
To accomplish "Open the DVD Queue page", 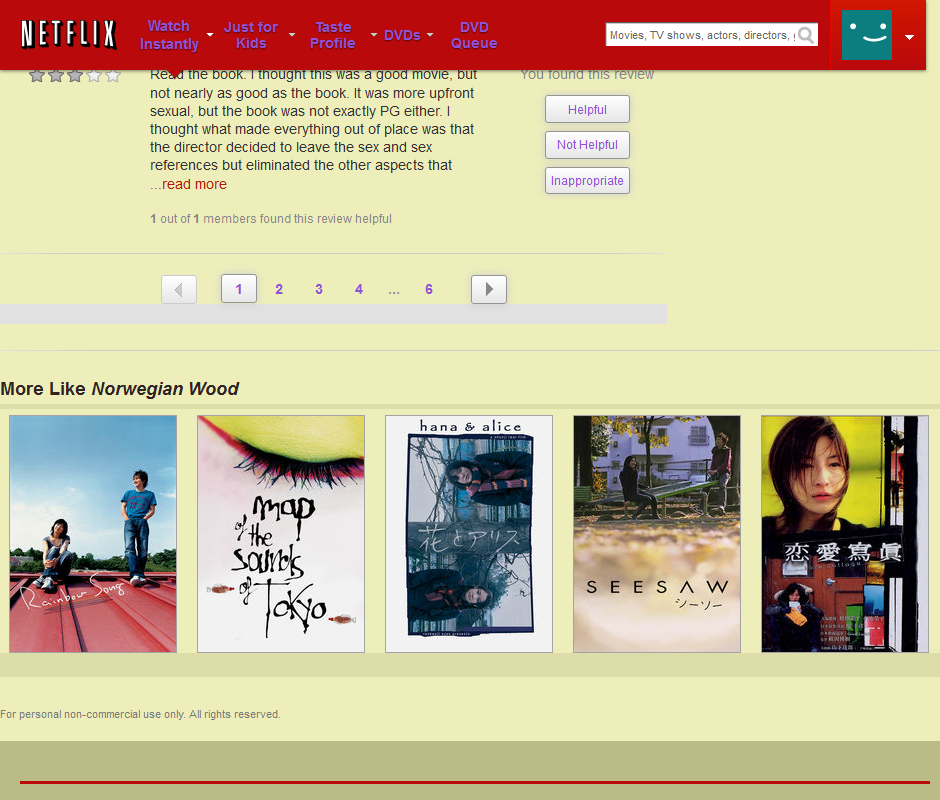I will [474, 35].
